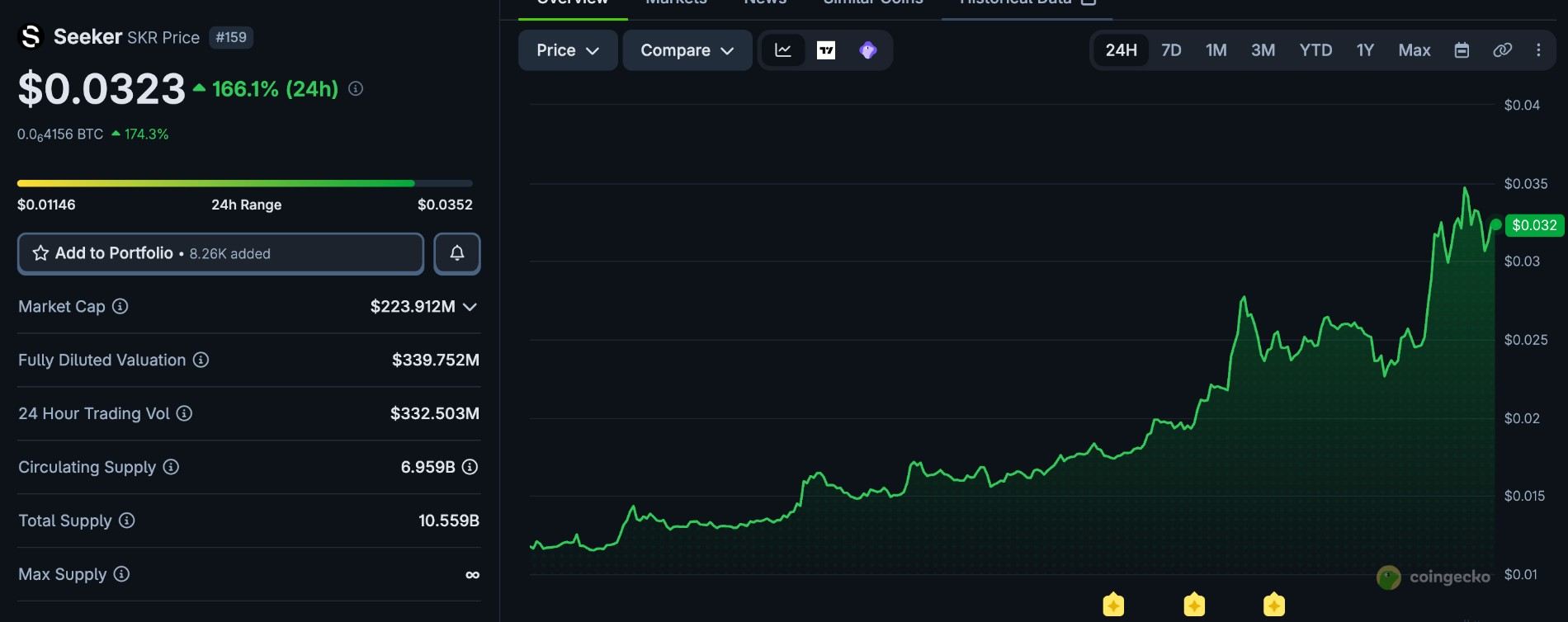1568x622 pixels.
Task: Open Max Supply info icon
Action: pyautogui.click(x=121, y=574)
